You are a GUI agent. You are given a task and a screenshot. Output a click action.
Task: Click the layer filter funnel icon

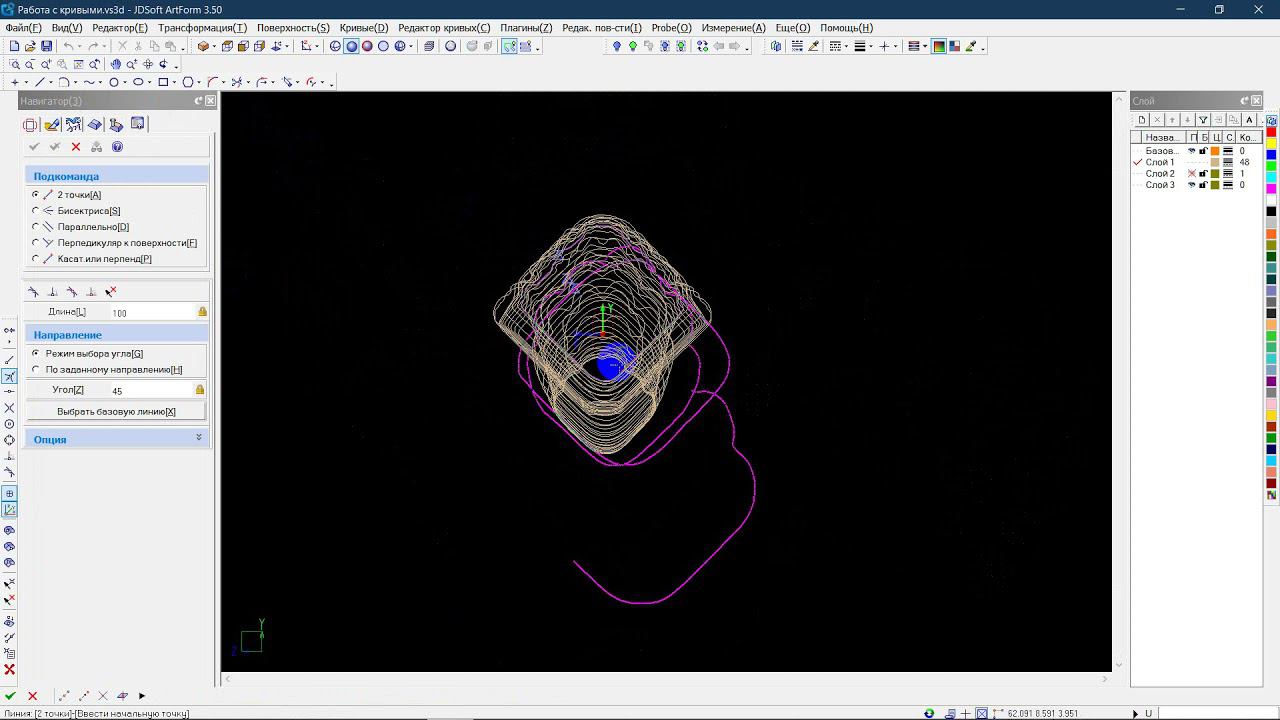[1203, 120]
